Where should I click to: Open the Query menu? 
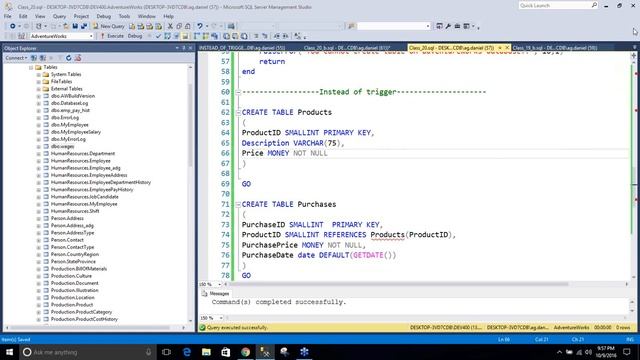60,16
